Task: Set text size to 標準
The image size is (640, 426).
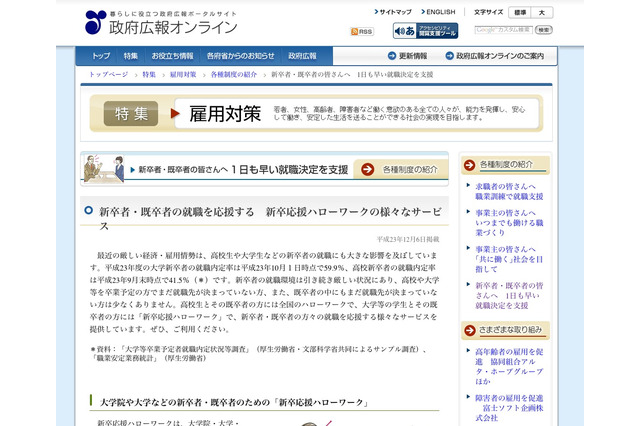Action: [520, 13]
